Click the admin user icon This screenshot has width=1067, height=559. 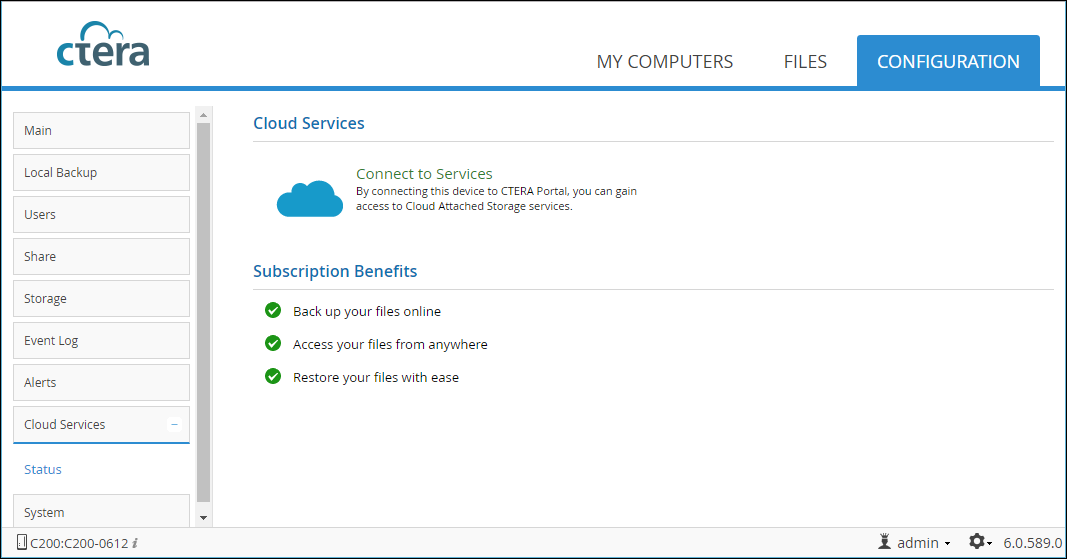pyautogui.click(x=884, y=542)
